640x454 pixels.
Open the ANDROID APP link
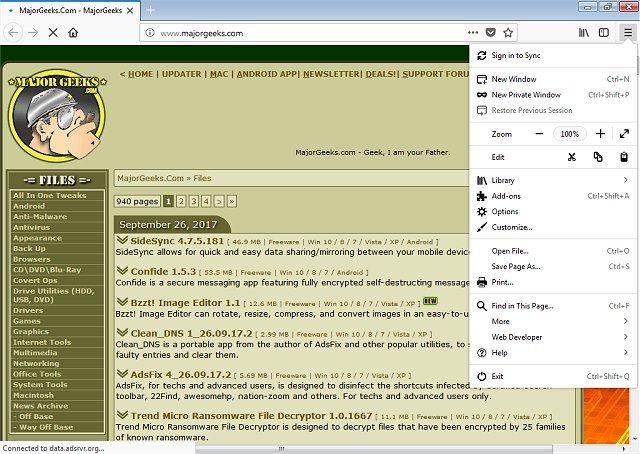267,74
